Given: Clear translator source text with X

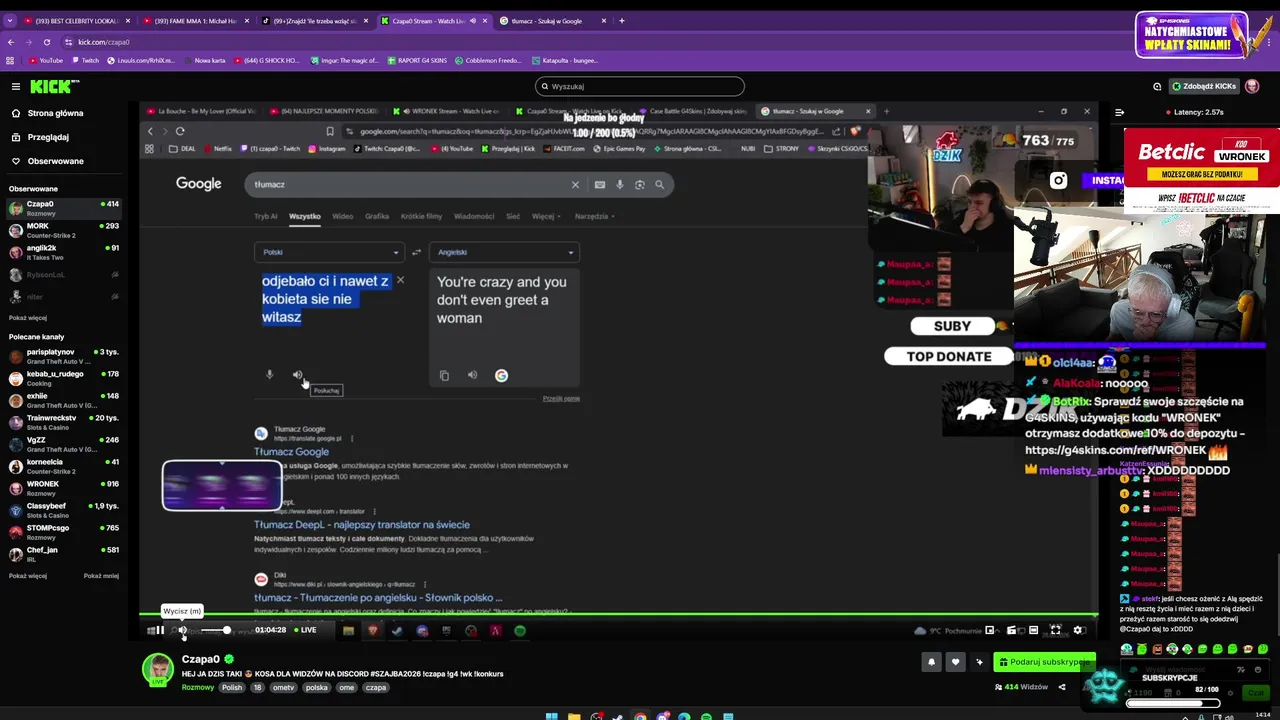Looking at the screenshot, I should [400, 280].
